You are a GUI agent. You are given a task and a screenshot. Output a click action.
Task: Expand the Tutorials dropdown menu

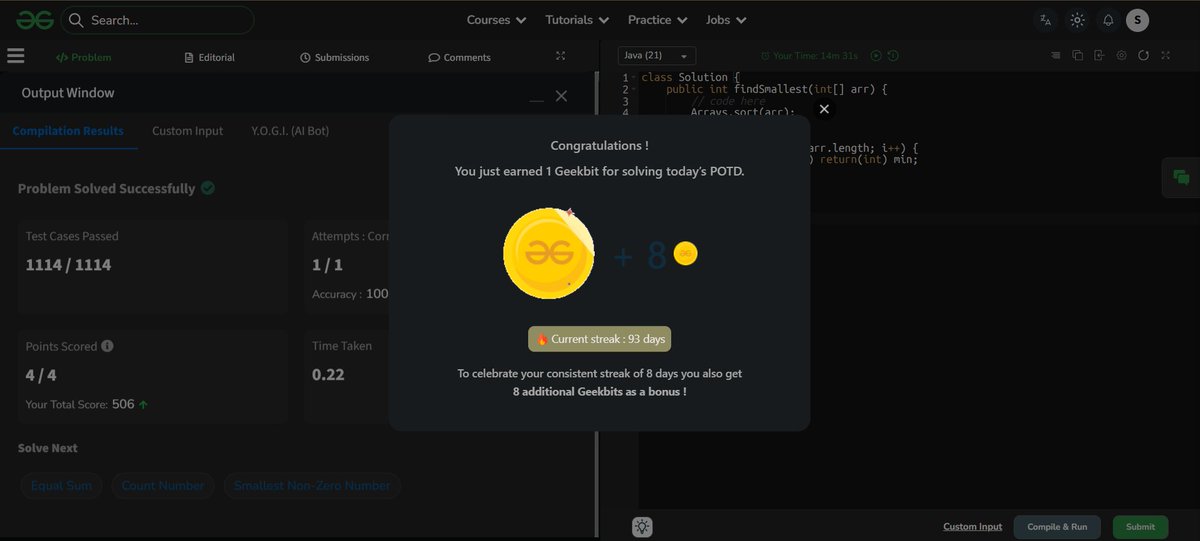click(x=577, y=20)
